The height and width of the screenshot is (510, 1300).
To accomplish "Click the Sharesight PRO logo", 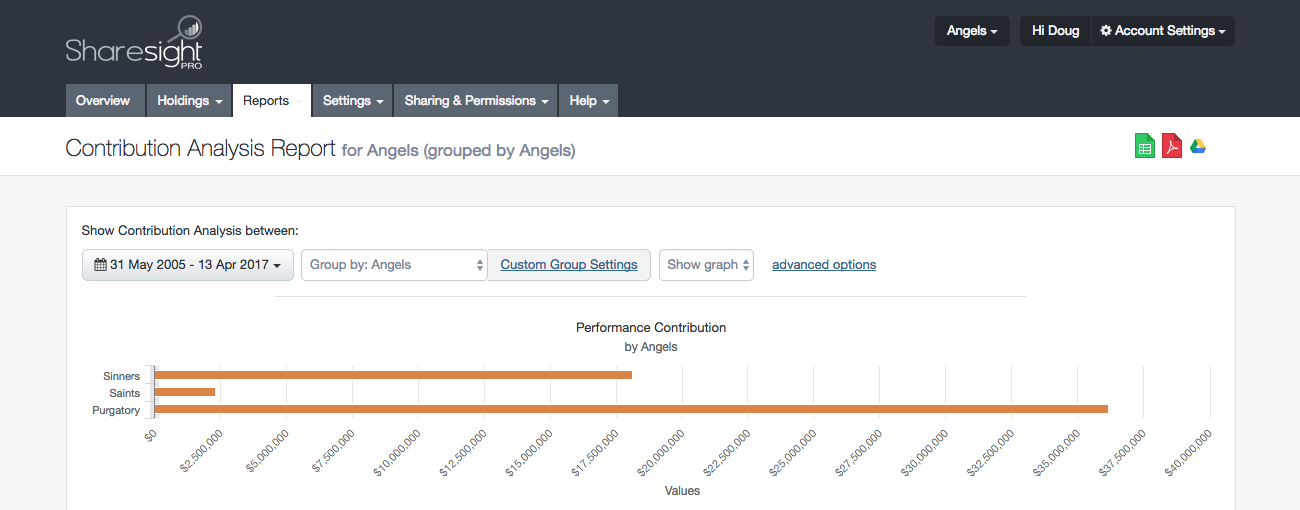I will pyautogui.click(x=134, y=43).
